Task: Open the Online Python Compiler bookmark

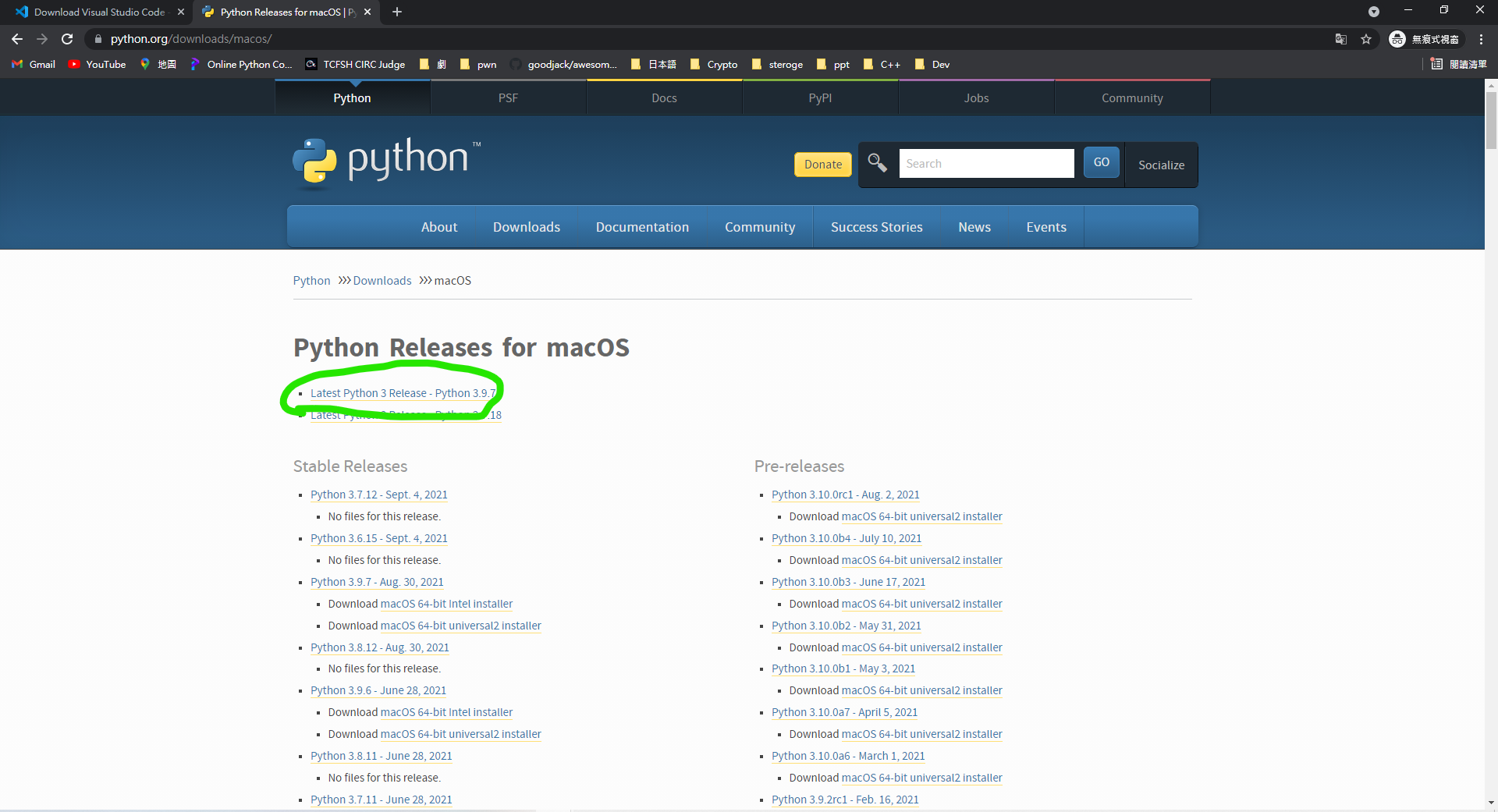Action: pyautogui.click(x=241, y=64)
